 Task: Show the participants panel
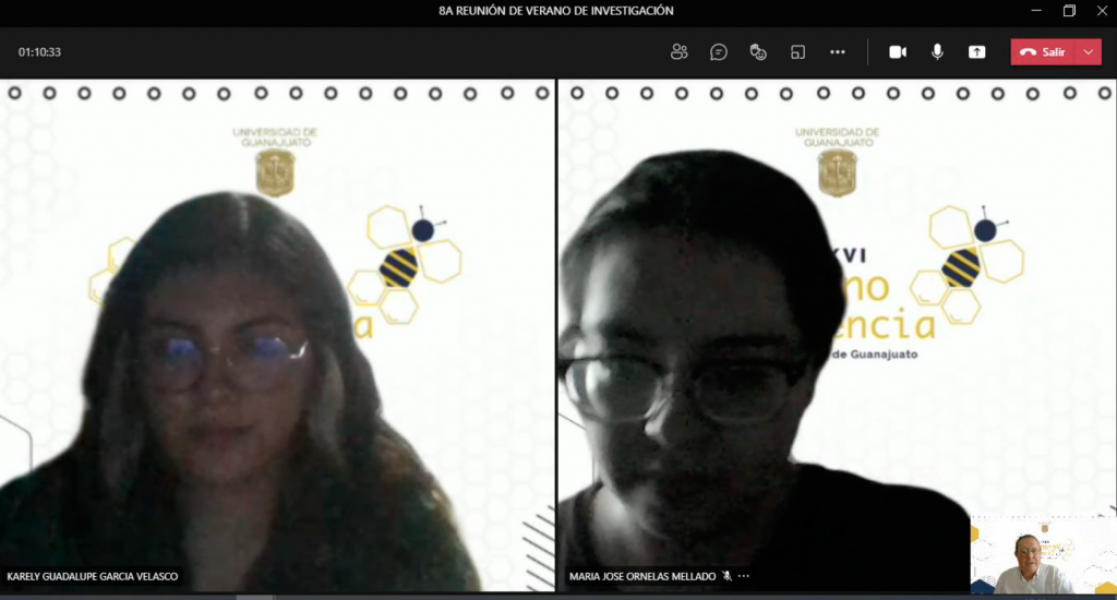pyautogui.click(x=679, y=52)
